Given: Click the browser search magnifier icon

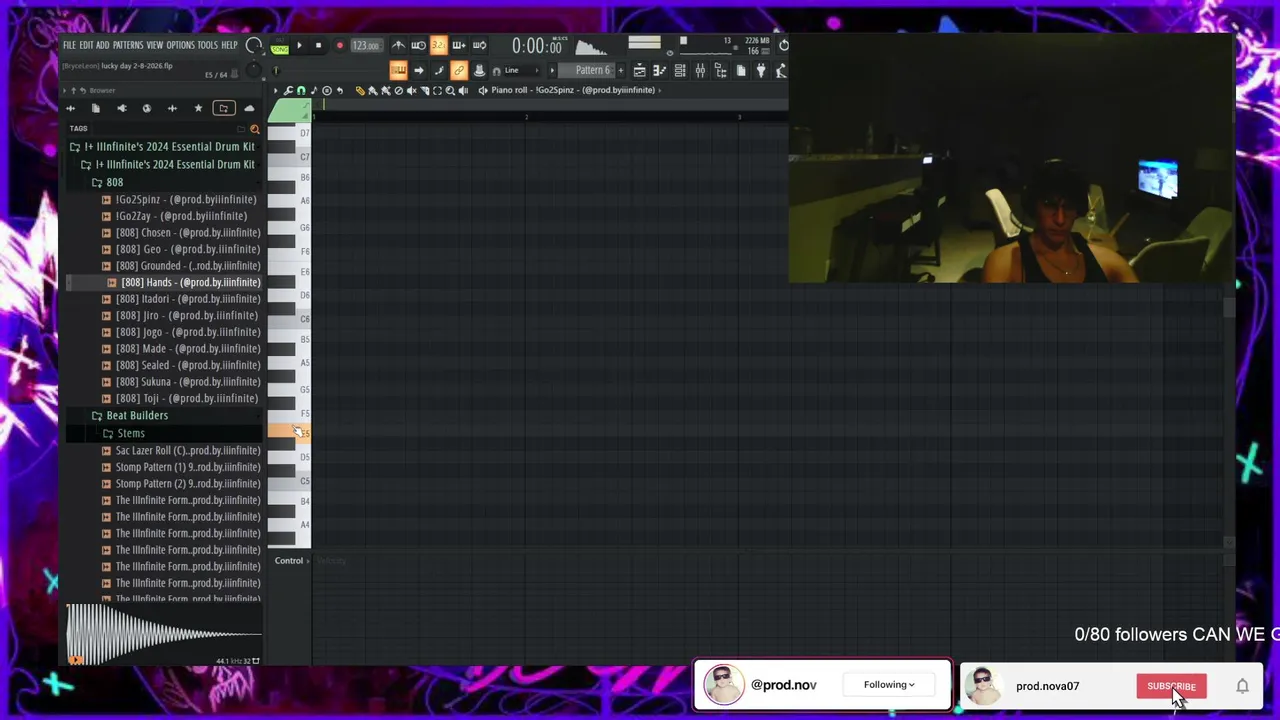Looking at the screenshot, I should click(255, 129).
